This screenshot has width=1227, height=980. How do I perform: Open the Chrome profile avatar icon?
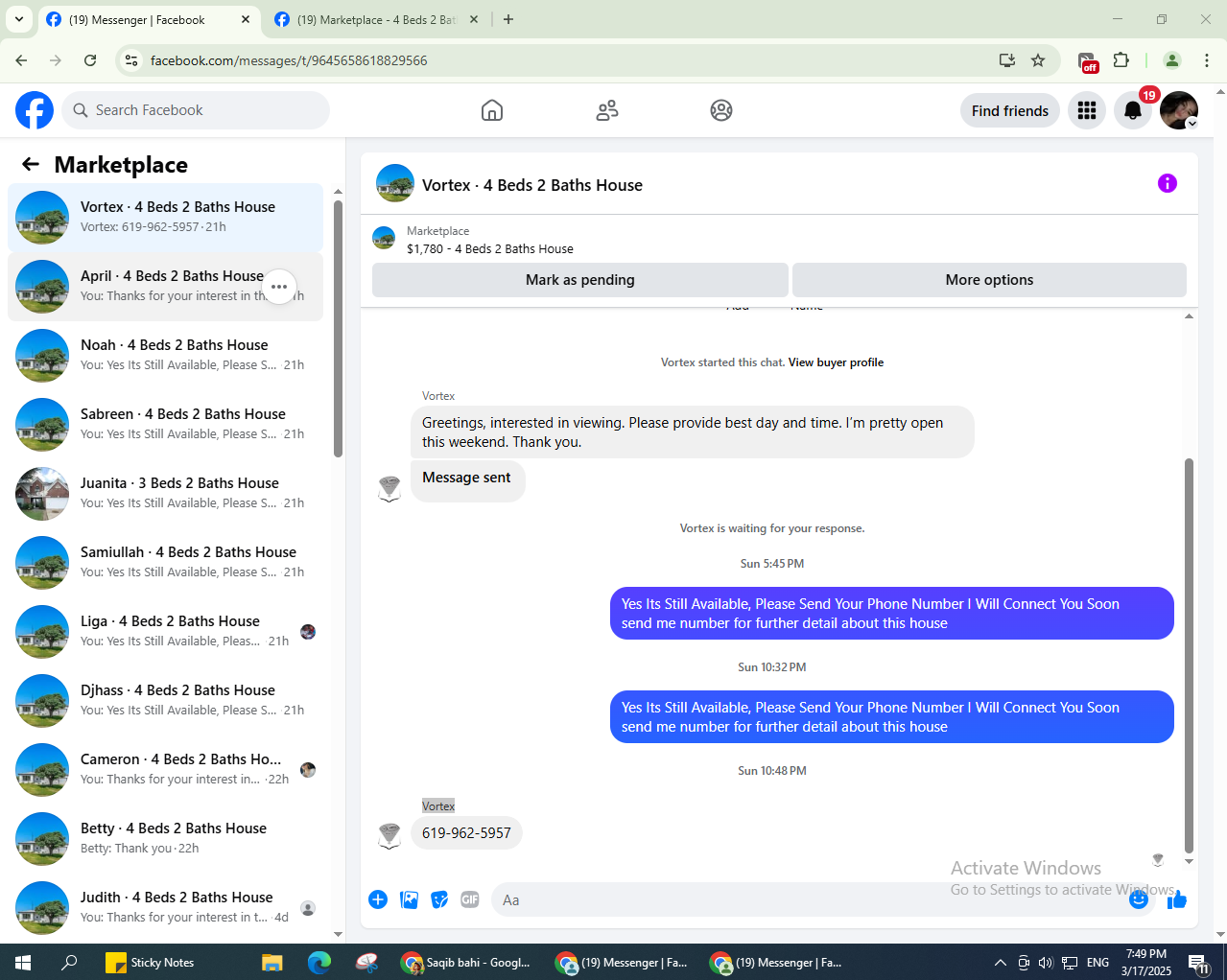coord(1172,60)
